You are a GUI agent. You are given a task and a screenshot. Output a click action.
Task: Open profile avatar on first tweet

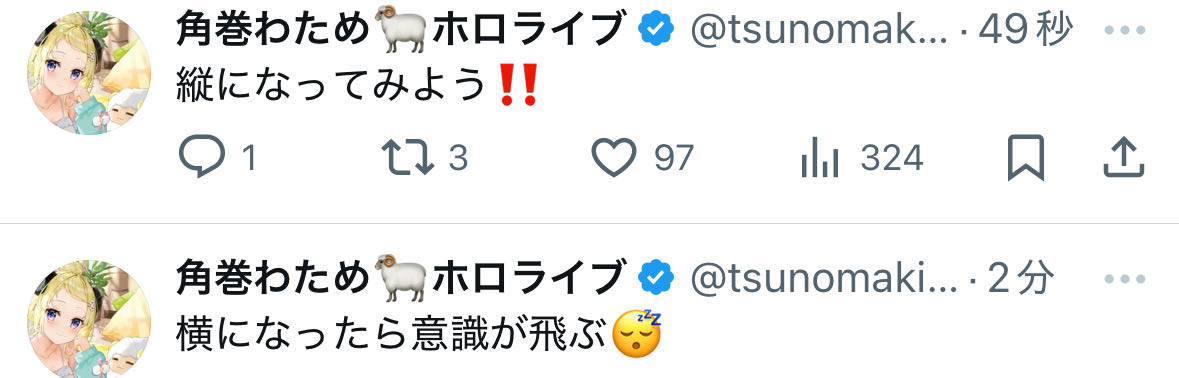tap(89, 73)
